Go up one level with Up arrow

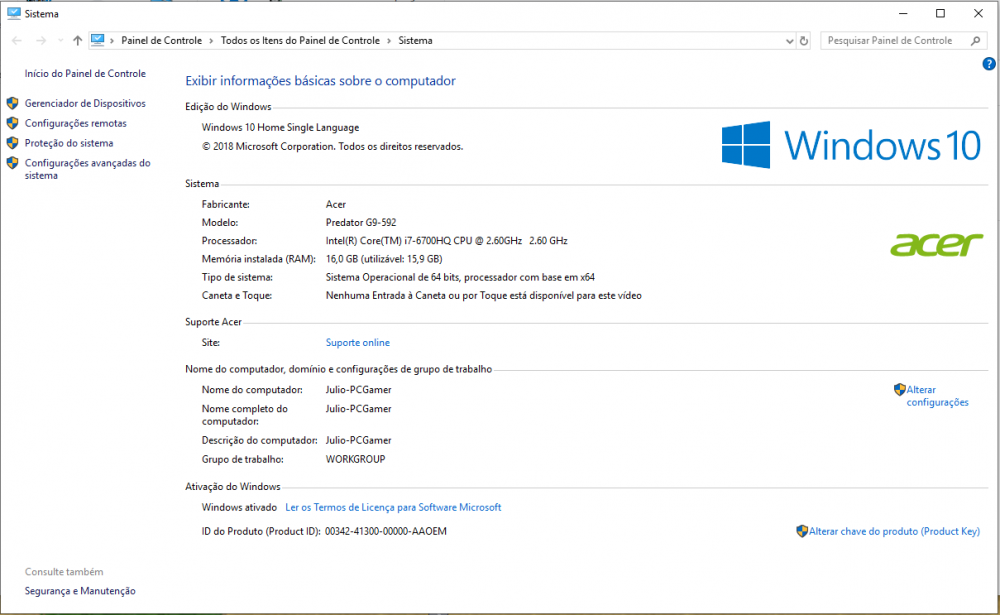(x=77, y=41)
